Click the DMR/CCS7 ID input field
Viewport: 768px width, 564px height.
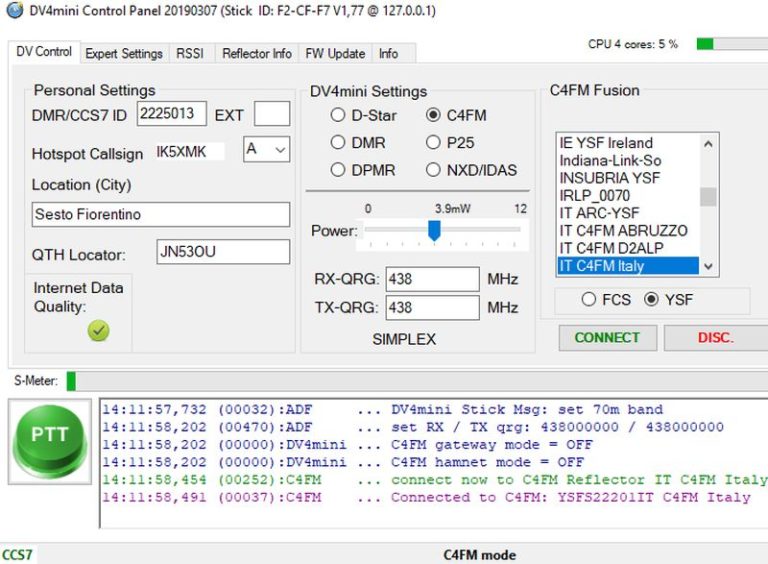coord(171,114)
